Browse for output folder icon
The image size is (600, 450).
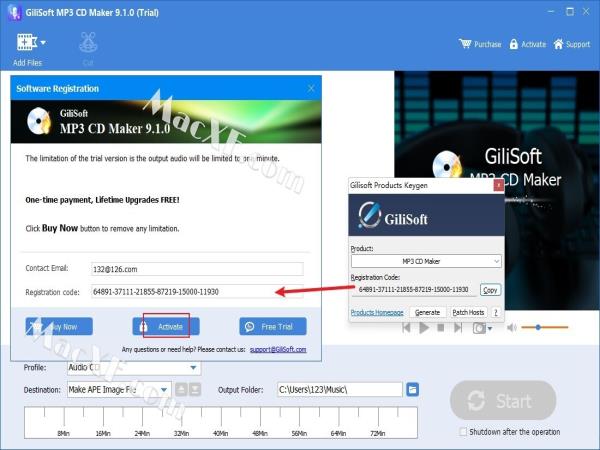412,390
